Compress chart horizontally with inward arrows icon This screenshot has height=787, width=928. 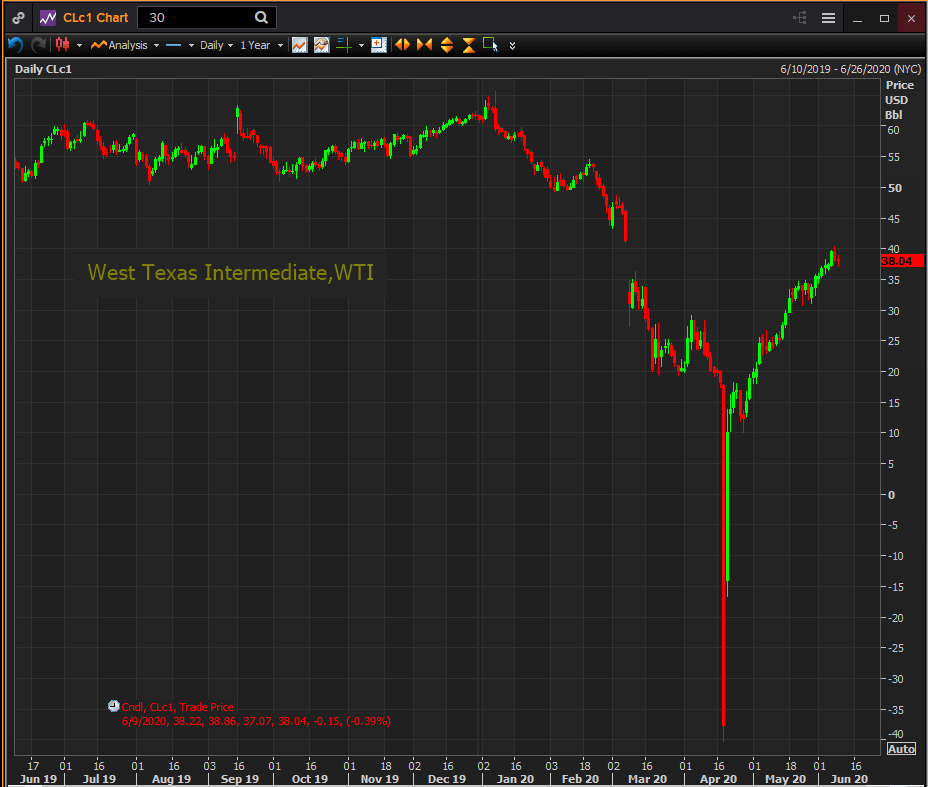[x=424, y=44]
